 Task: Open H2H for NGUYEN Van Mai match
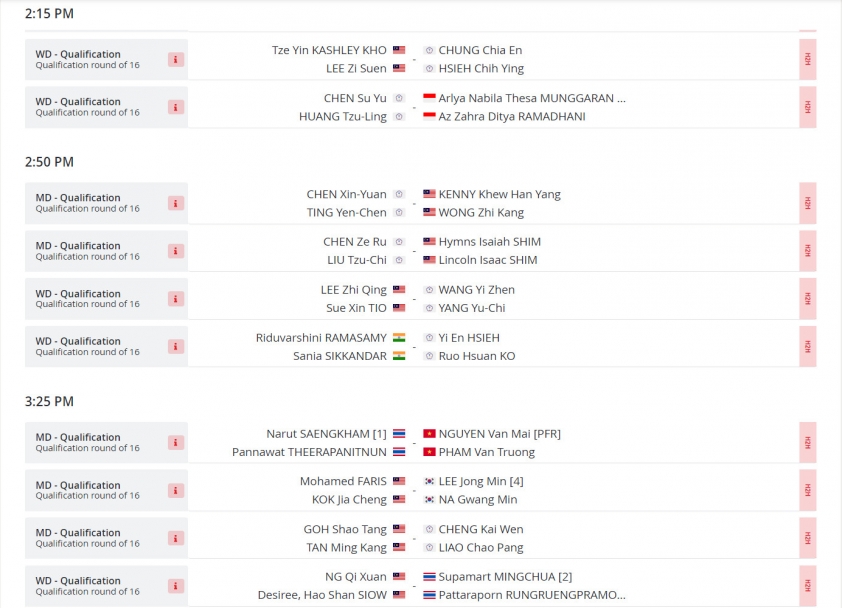pyautogui.click(x=808, y=443)
